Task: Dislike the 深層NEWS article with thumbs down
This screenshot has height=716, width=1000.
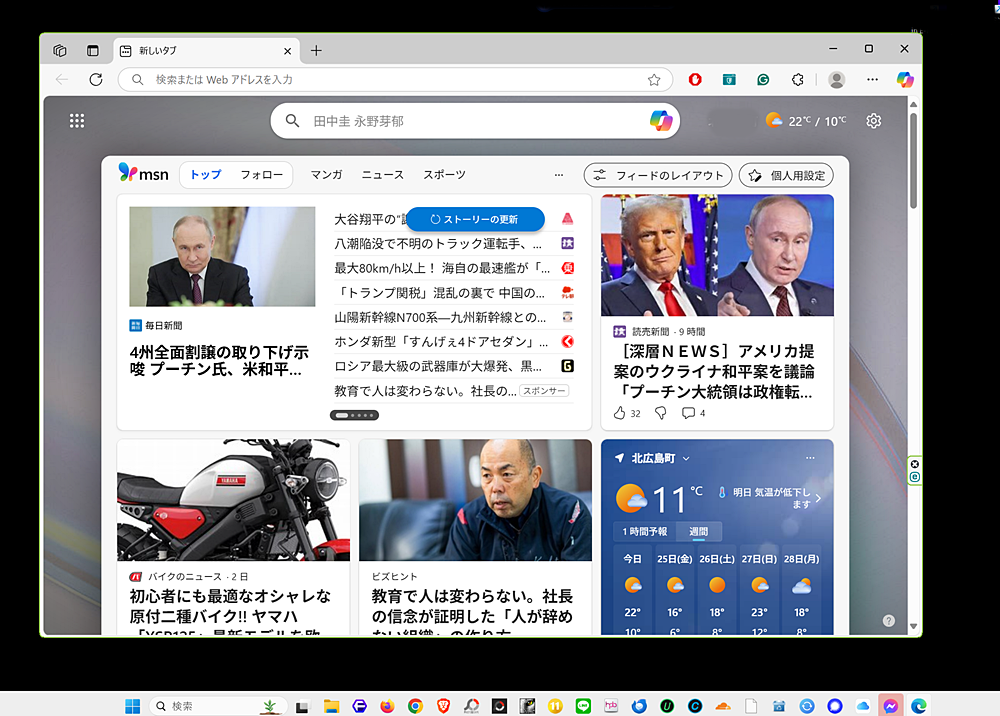Action: pos(661,413)
